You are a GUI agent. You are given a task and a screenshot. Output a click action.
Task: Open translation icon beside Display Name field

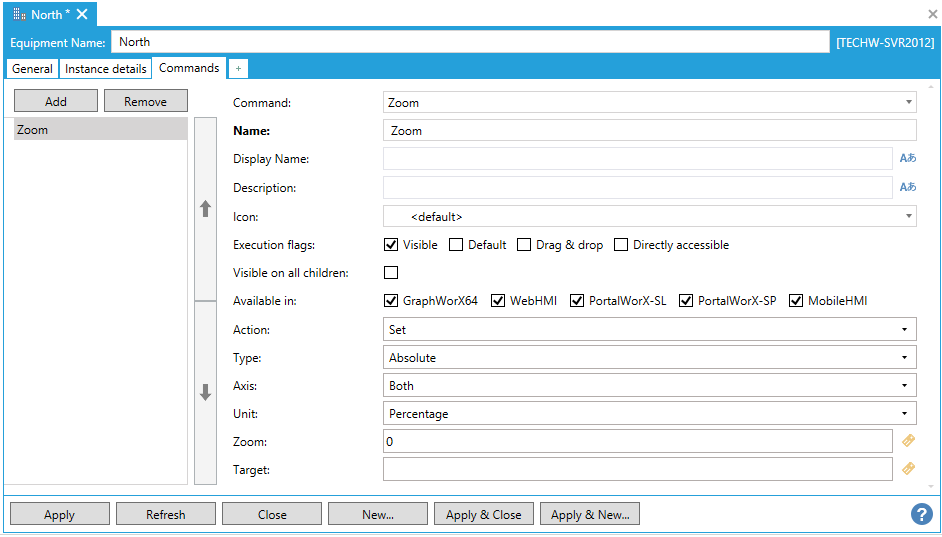(907, 158)
